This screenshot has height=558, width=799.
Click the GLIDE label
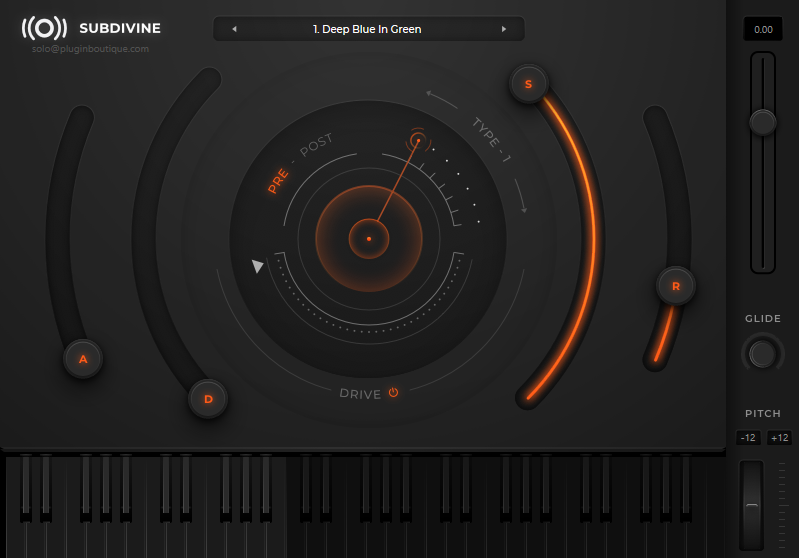pyautogui.click(x=763, y=318)
